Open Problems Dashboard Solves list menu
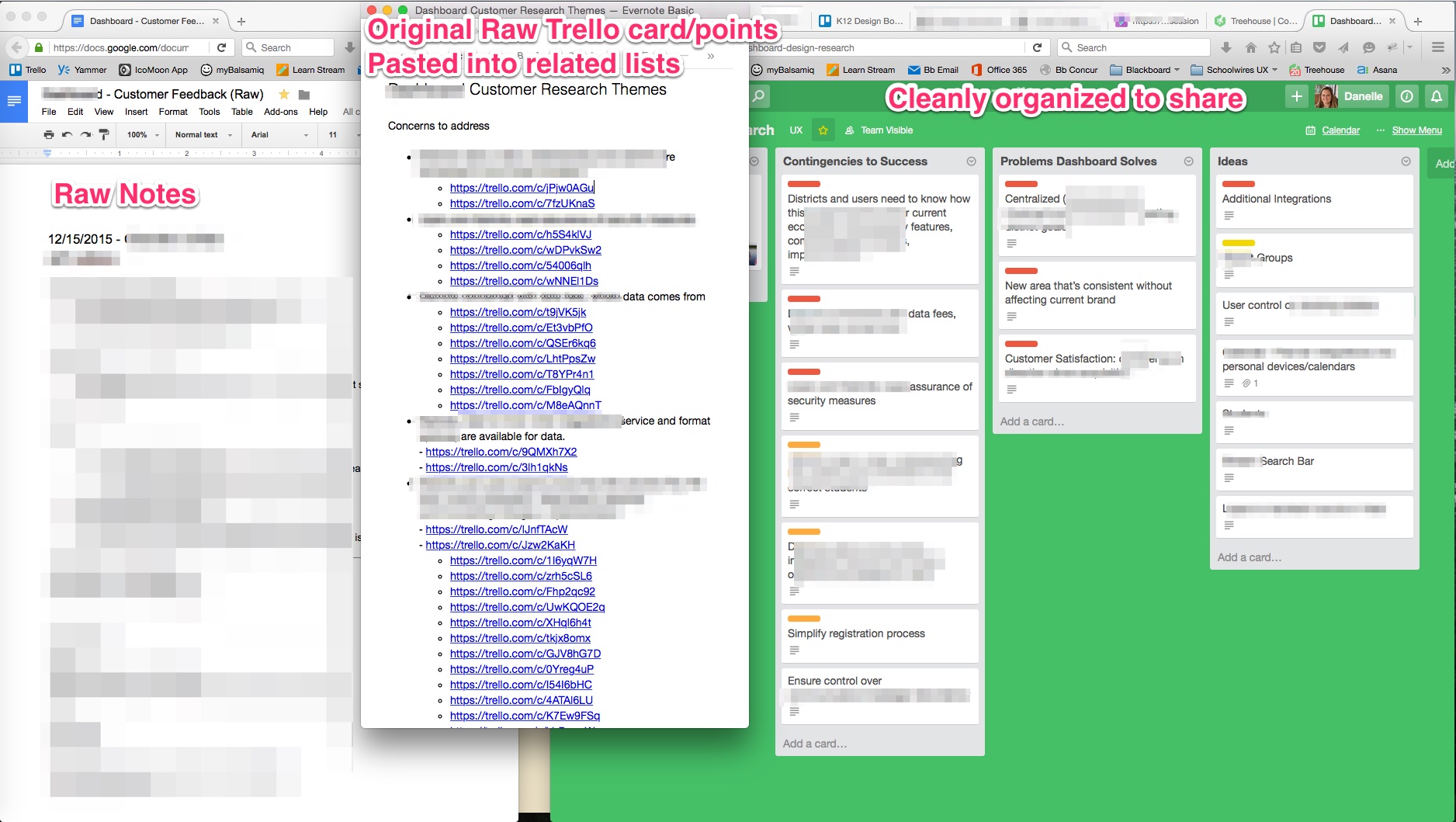The height and width of the screenshot is (822, 1456). (1188, 161)
